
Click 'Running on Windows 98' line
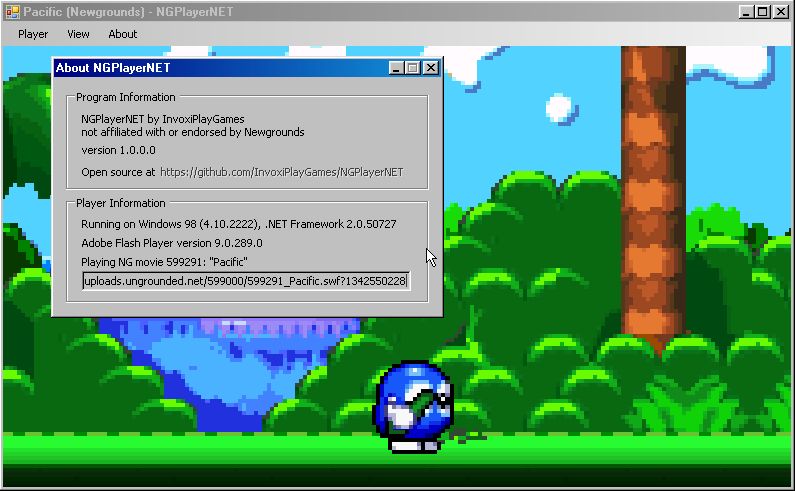pos(239,224)
